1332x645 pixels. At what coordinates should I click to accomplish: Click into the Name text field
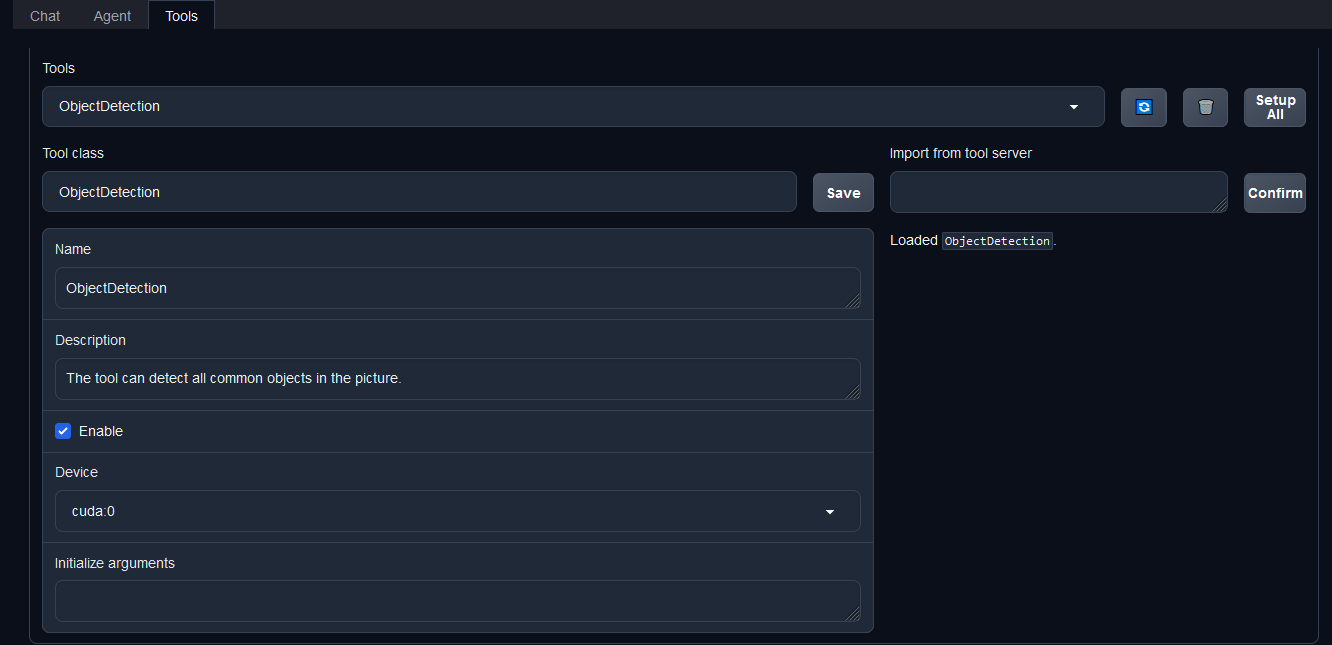pyautogui.click(x=457, y=288)
